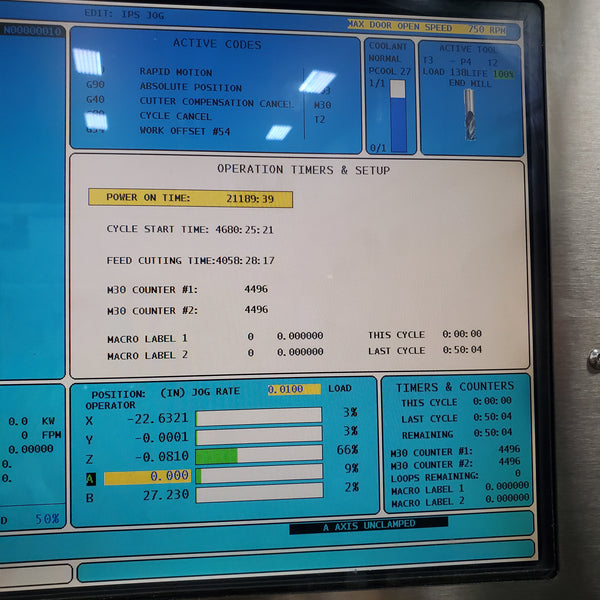Select MACRO LABEL 2 in Operation Timers

215,354
